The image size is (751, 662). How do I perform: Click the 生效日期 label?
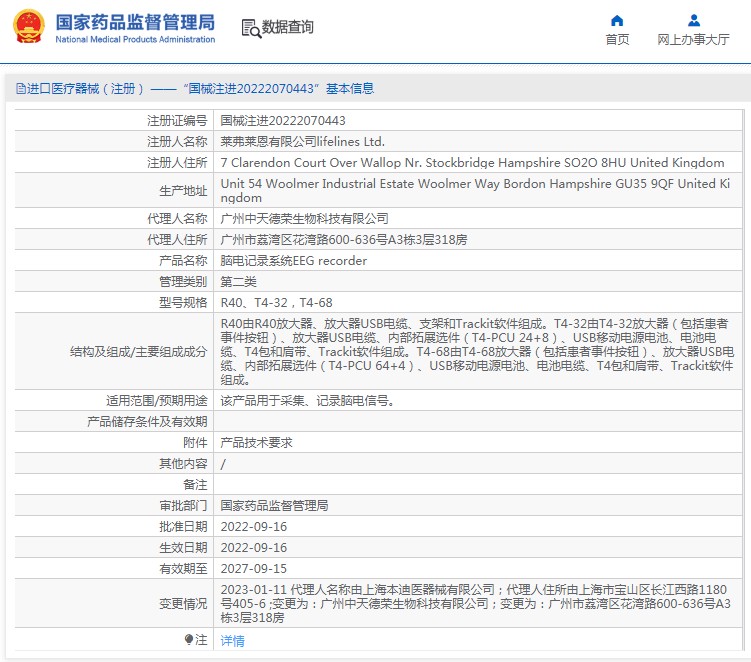(x=183, y=548)
